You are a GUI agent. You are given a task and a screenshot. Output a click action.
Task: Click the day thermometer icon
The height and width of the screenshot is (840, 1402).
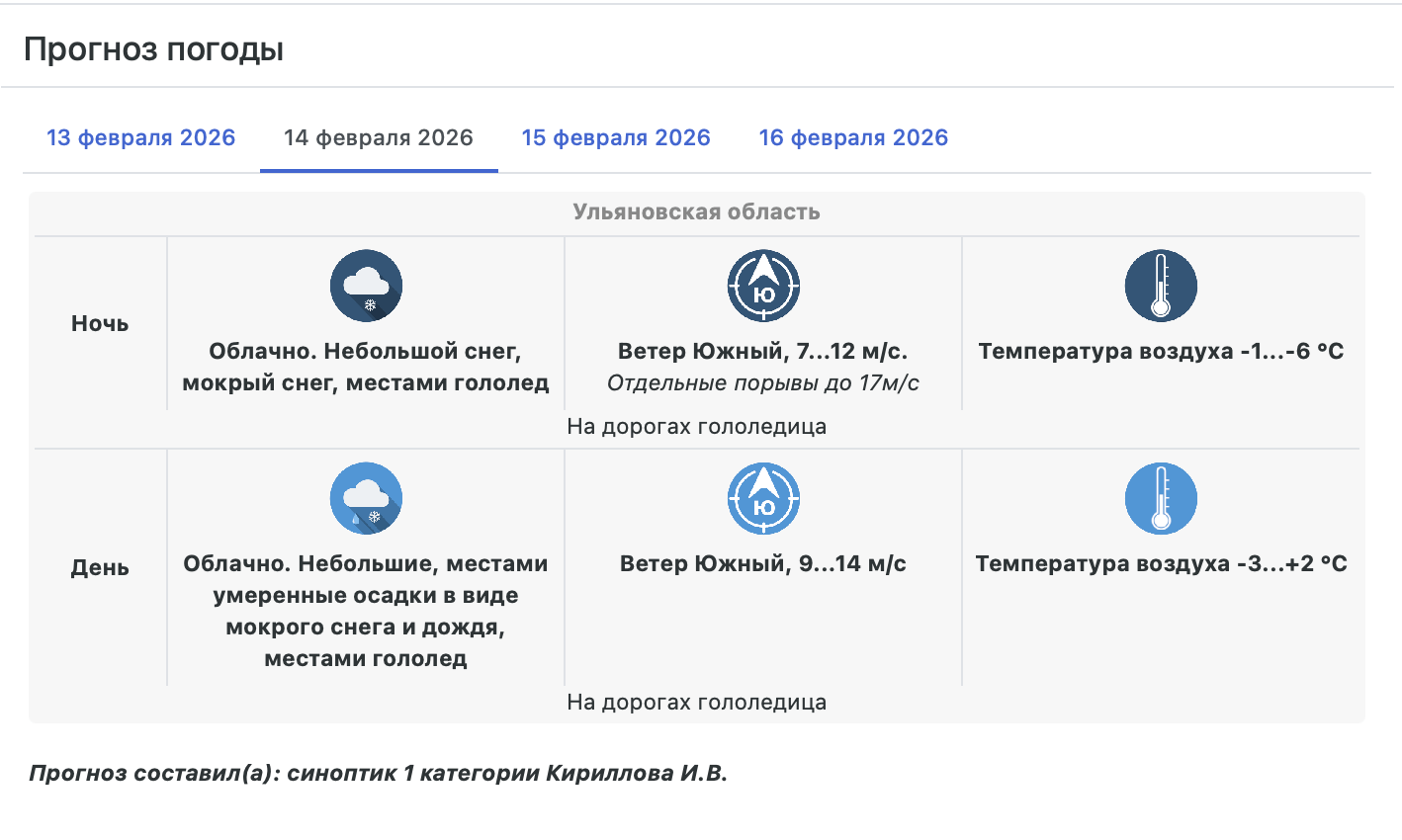coord(1161,498)
